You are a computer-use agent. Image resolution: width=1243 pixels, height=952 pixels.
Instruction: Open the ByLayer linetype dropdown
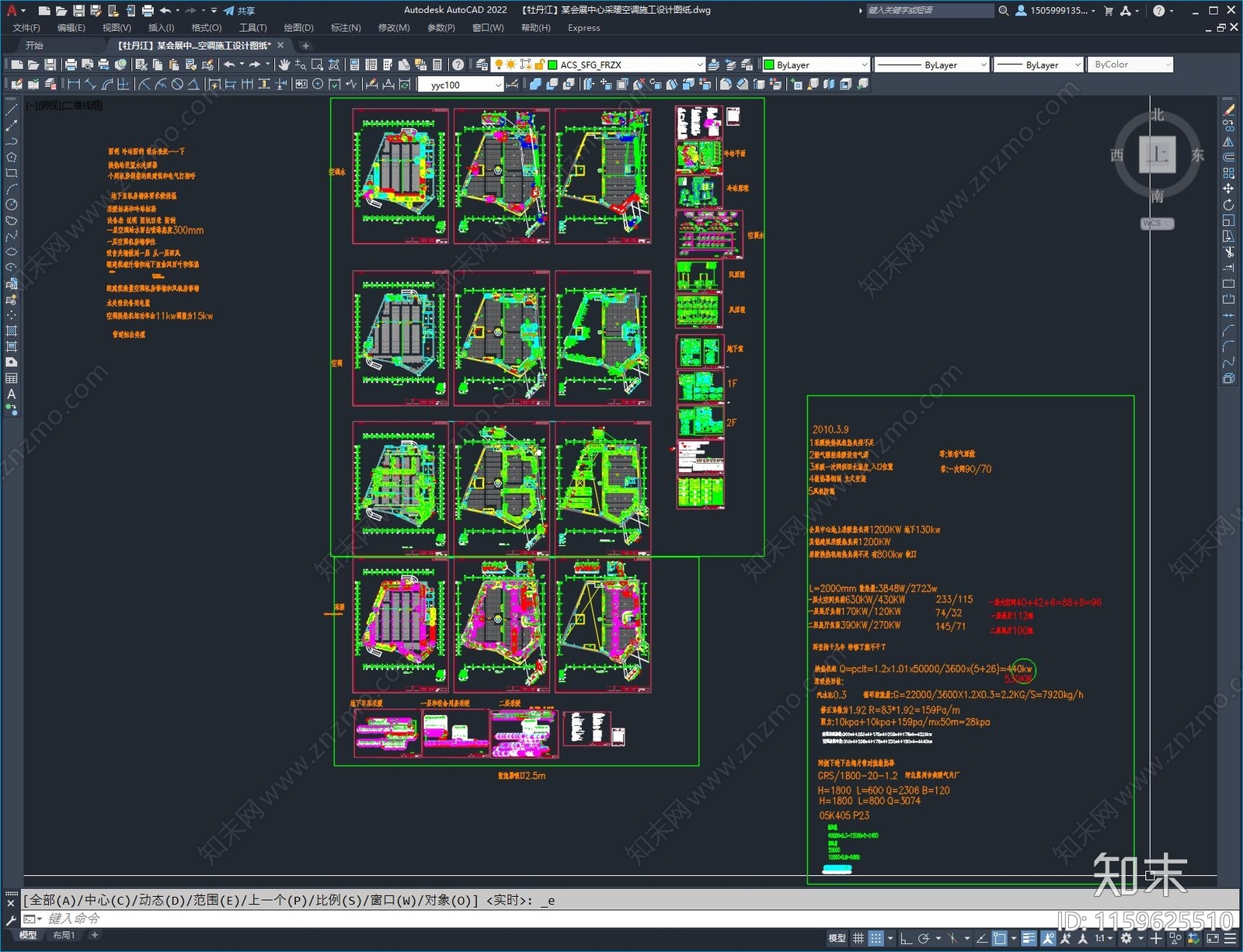(983, 65)
